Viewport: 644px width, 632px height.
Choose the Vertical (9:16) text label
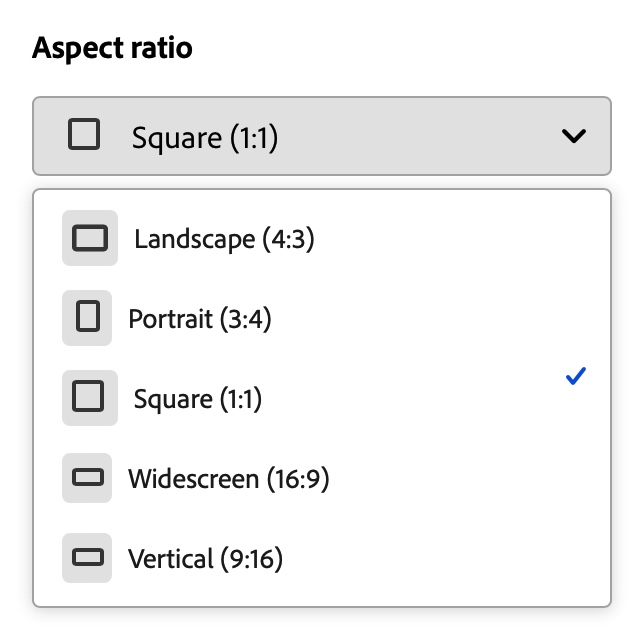point(206,559)
